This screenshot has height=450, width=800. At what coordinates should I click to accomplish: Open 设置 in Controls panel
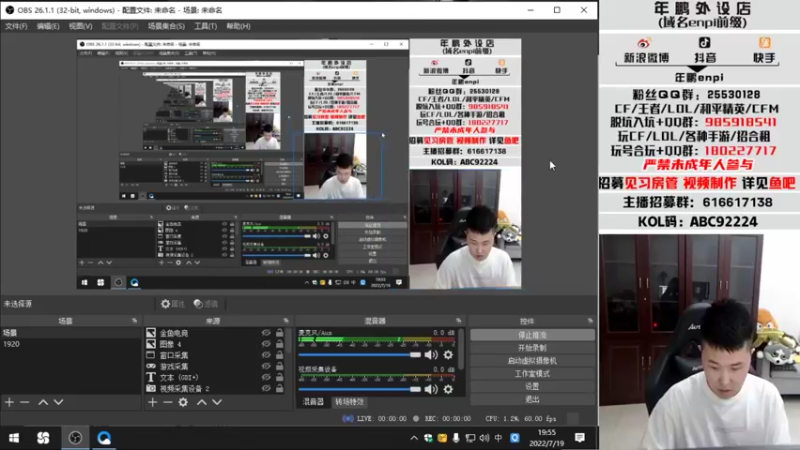point(532,386)
